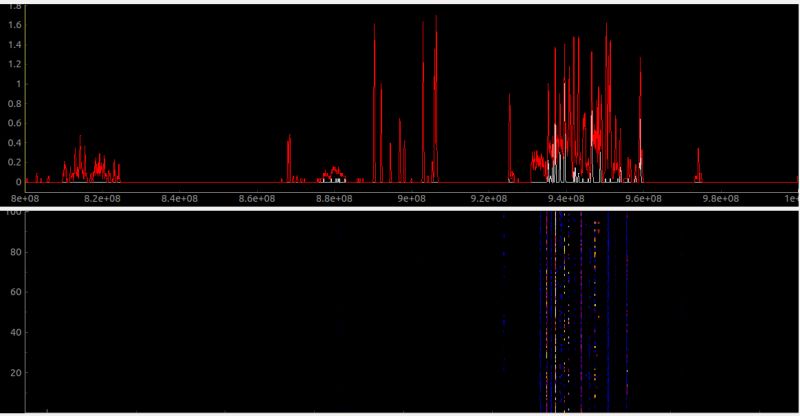
Task: Click the twin red peak near 8.68e+08
Action: (289, 158)
